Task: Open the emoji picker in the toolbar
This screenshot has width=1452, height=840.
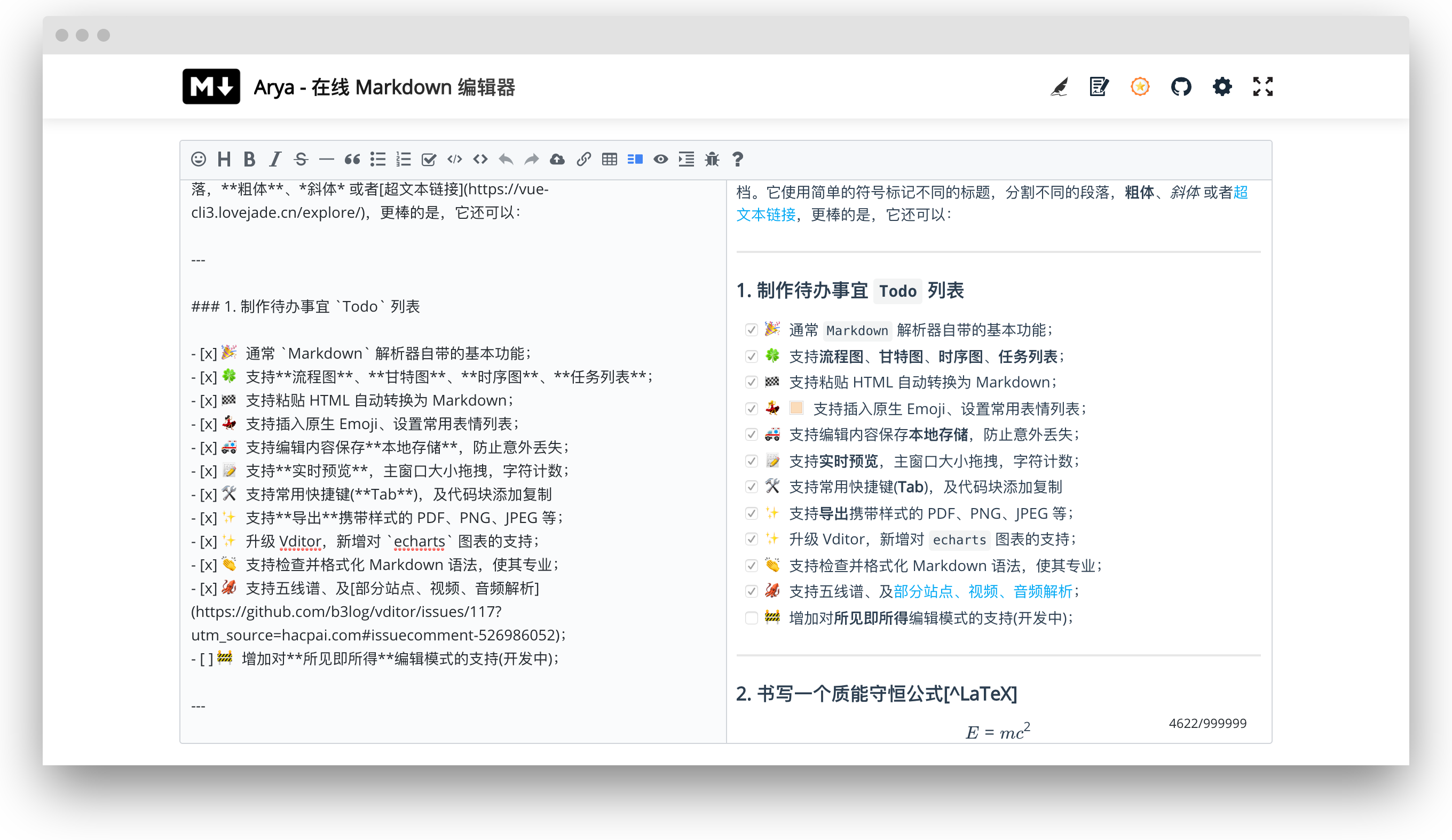Action: click(x=198, y=159)
